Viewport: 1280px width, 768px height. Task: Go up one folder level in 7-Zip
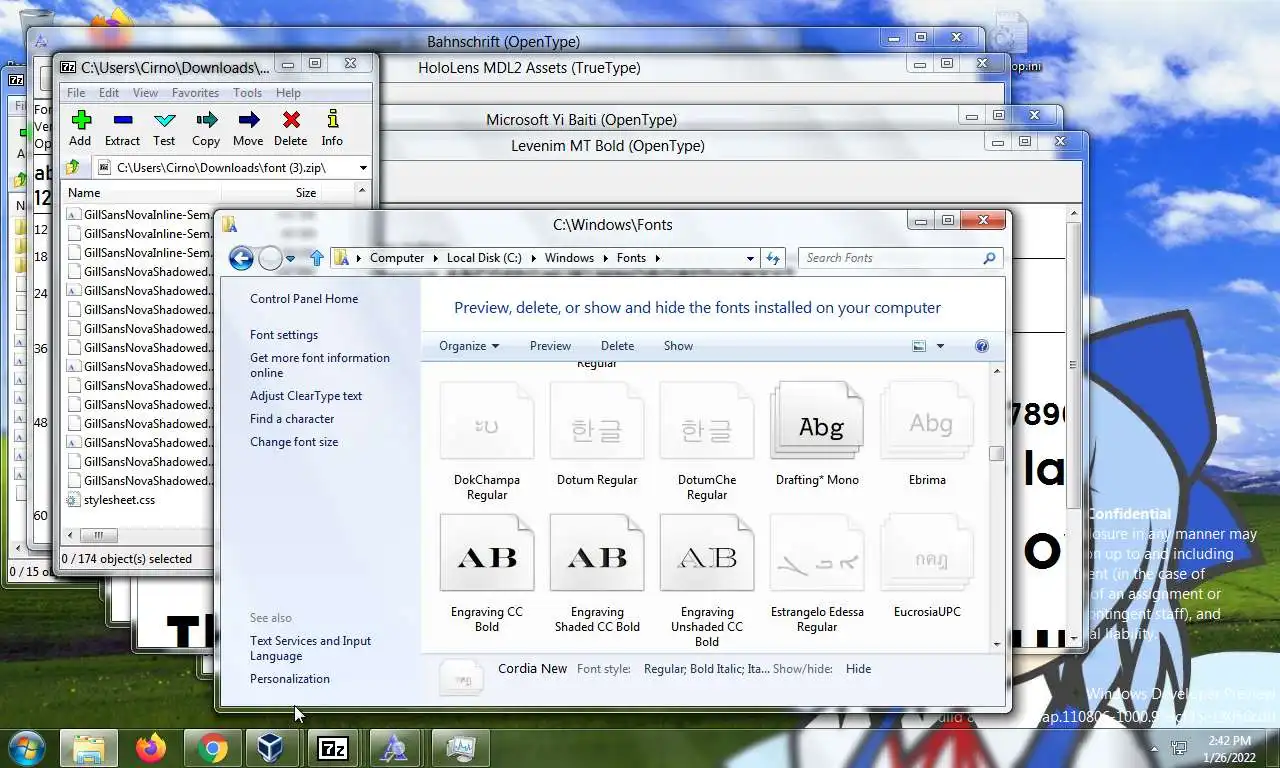(73, 167)
